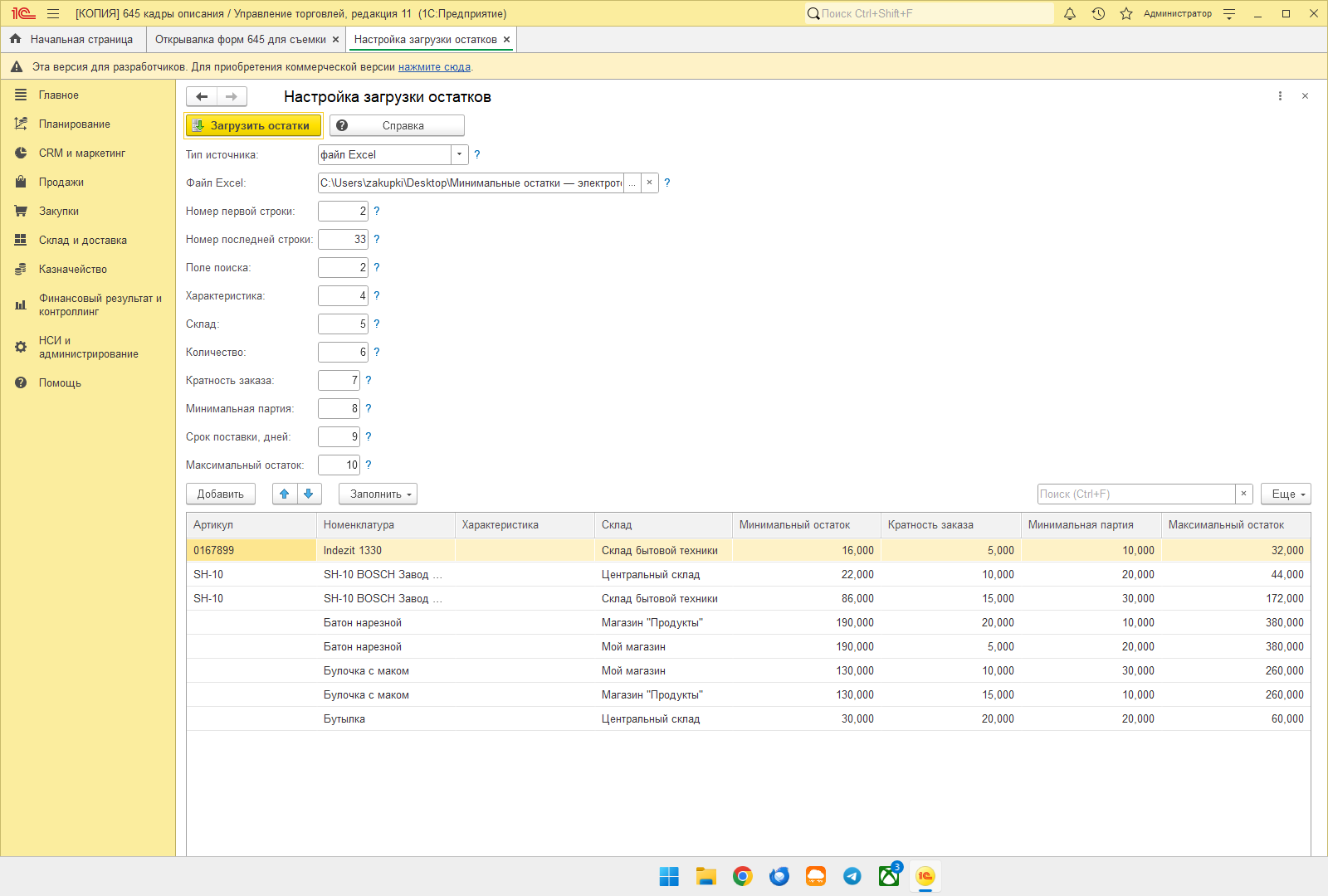The image size is (1328, 896).
Task: Show help hint for Номер первой строки
Action: coord(377,211)
